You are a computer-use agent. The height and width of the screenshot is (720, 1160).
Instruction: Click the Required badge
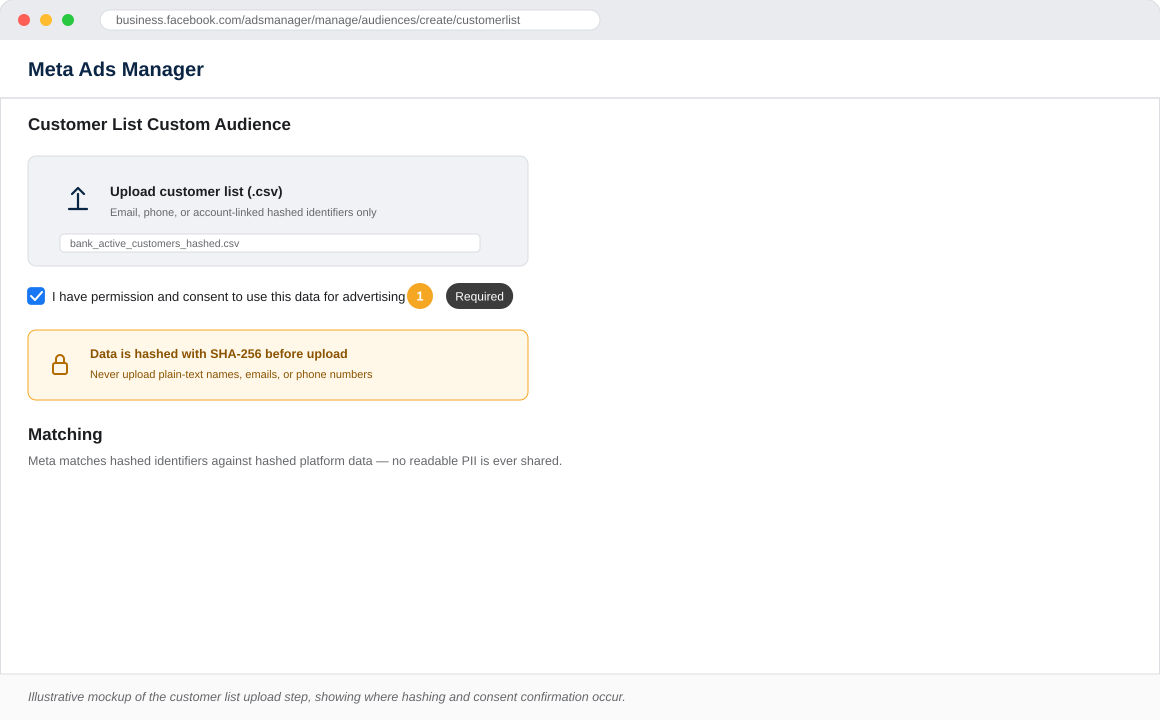pyautogui.click(x=479, y=296)
